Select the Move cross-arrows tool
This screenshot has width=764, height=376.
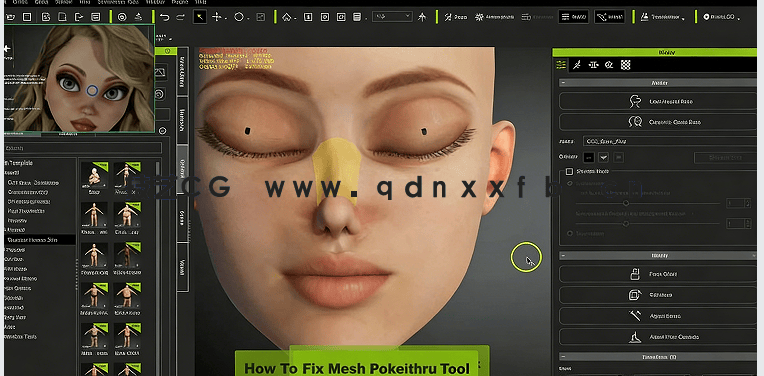(x=216, y=17)
